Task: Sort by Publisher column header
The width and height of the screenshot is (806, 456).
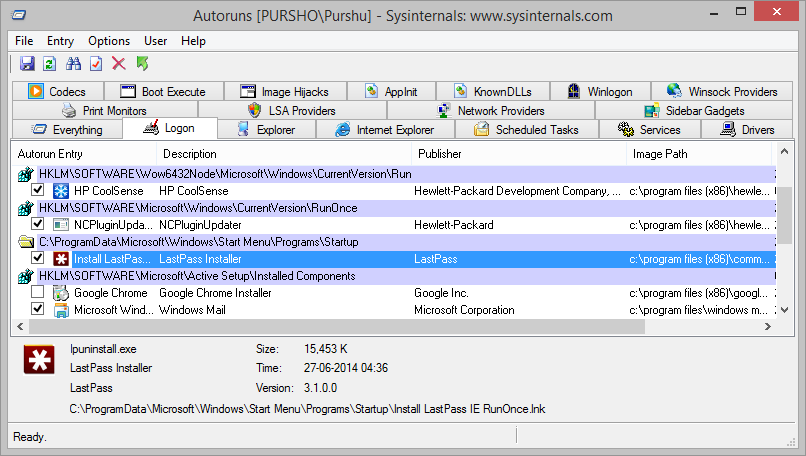Action: [x=519, y=154]
